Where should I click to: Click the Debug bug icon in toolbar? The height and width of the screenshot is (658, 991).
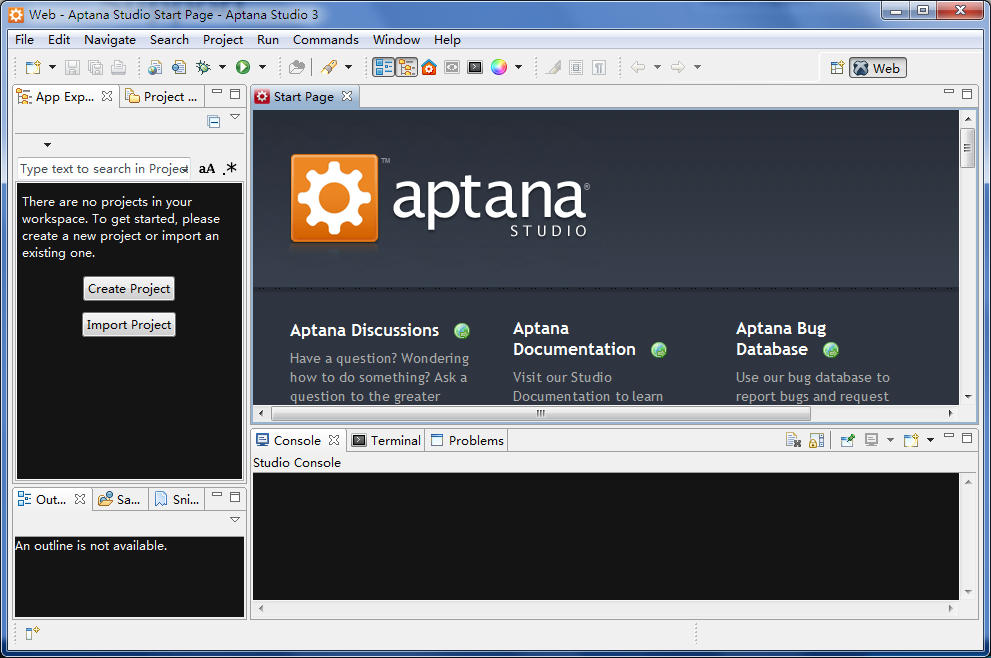click(203, 67)
